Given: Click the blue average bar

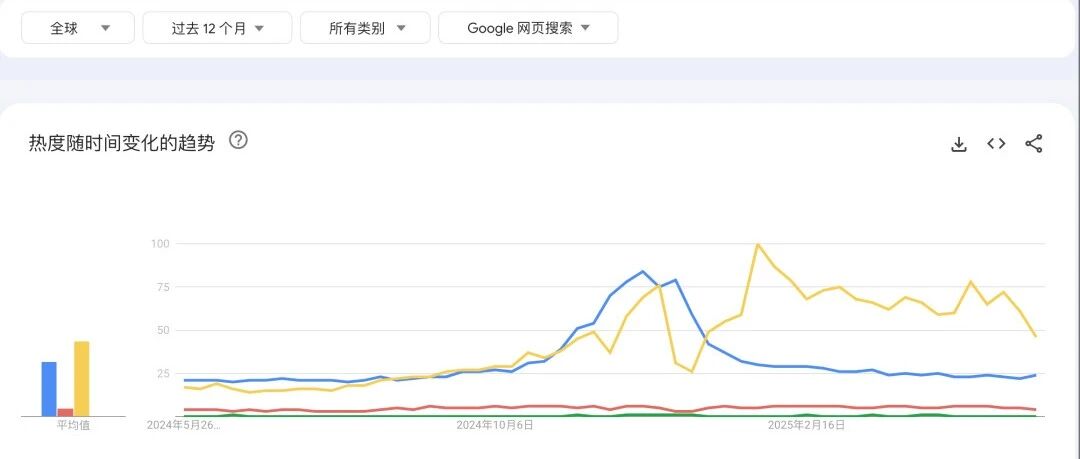Looking at the screenshot, I should coord(49,389).
